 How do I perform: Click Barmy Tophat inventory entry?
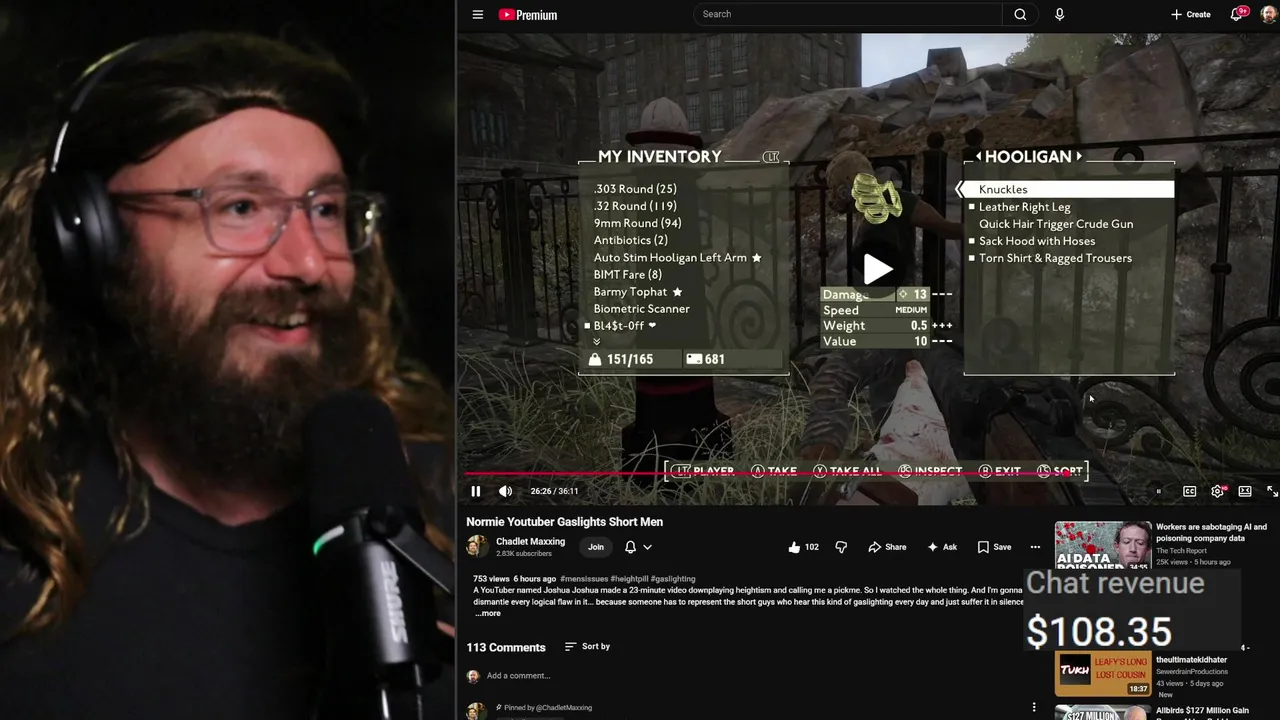637,292
